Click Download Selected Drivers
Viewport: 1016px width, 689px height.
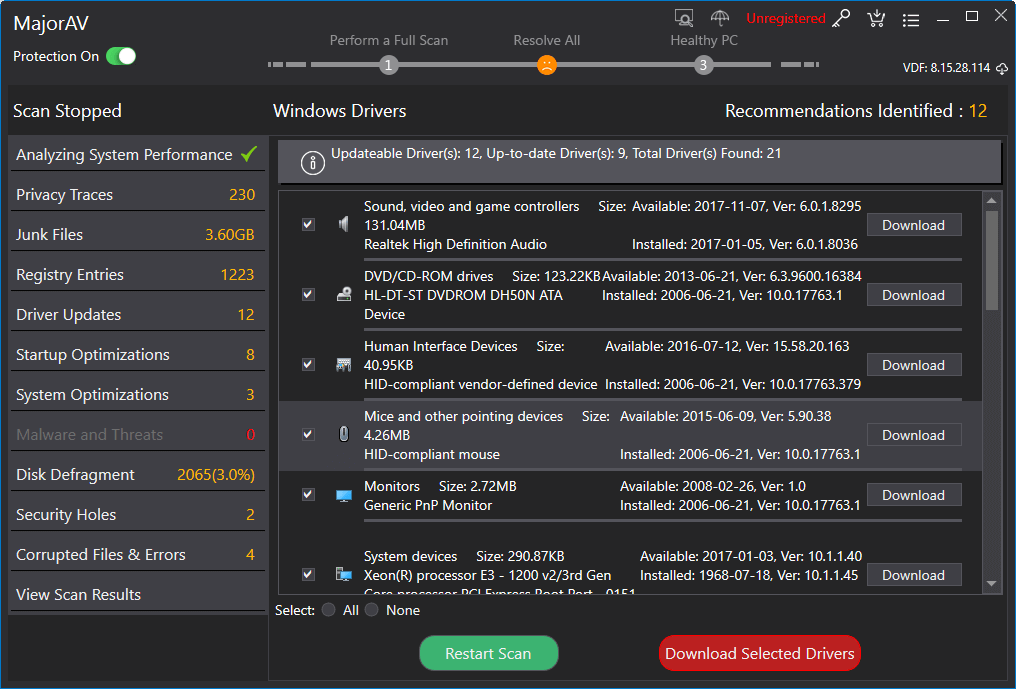point(759,653)
